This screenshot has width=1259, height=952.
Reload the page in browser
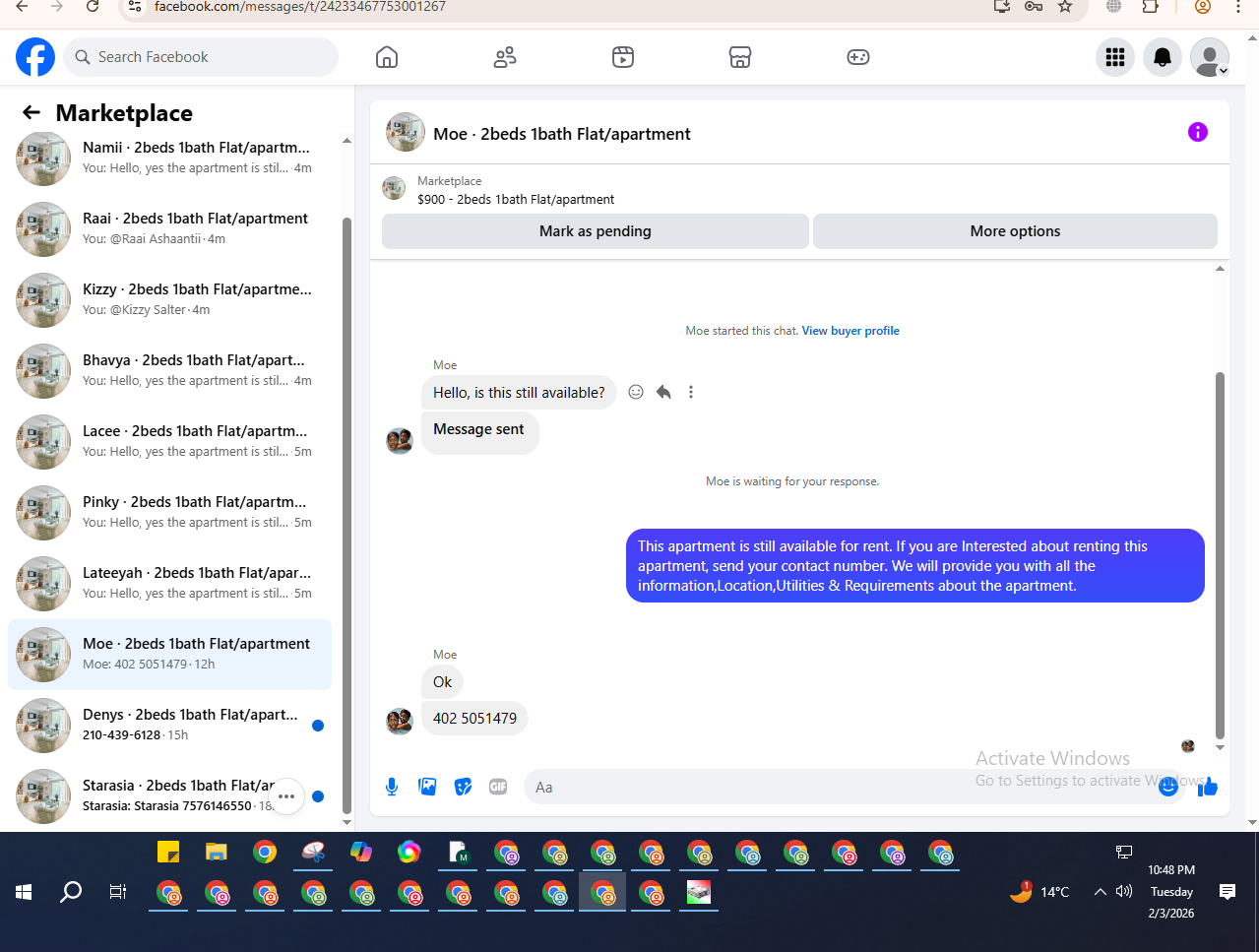93,7
